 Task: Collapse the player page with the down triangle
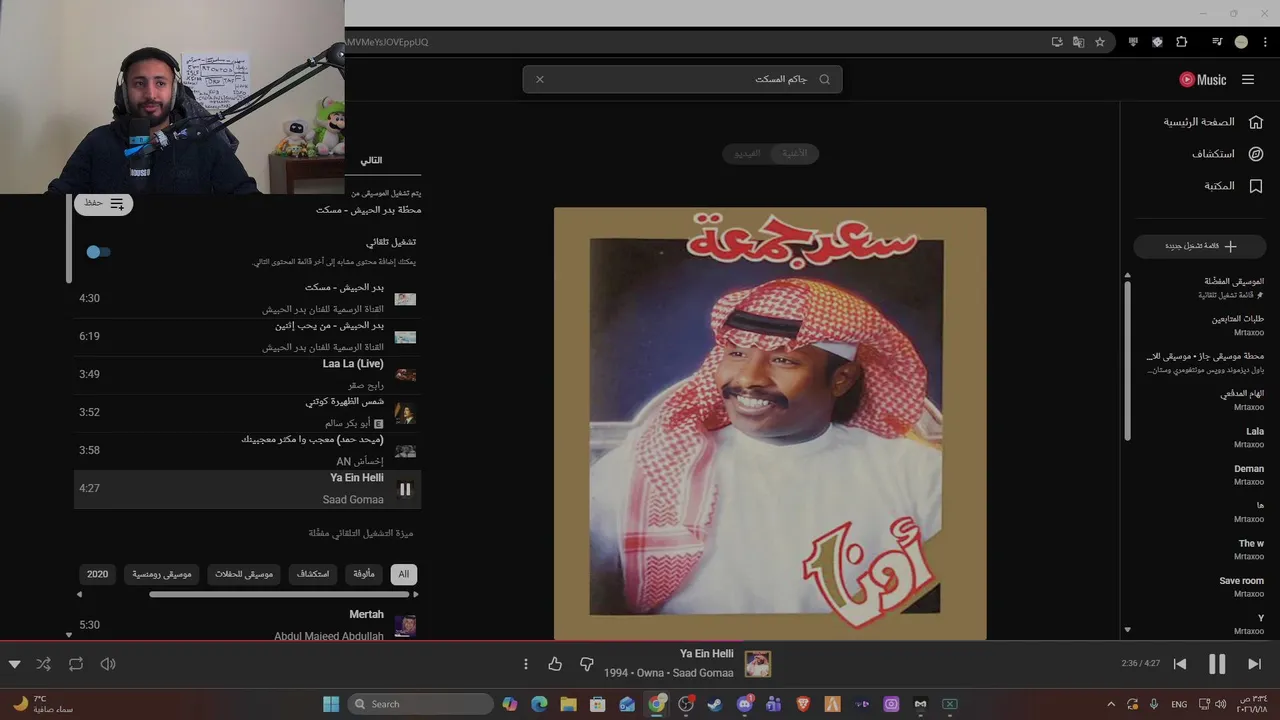click(x=14, y=664)
